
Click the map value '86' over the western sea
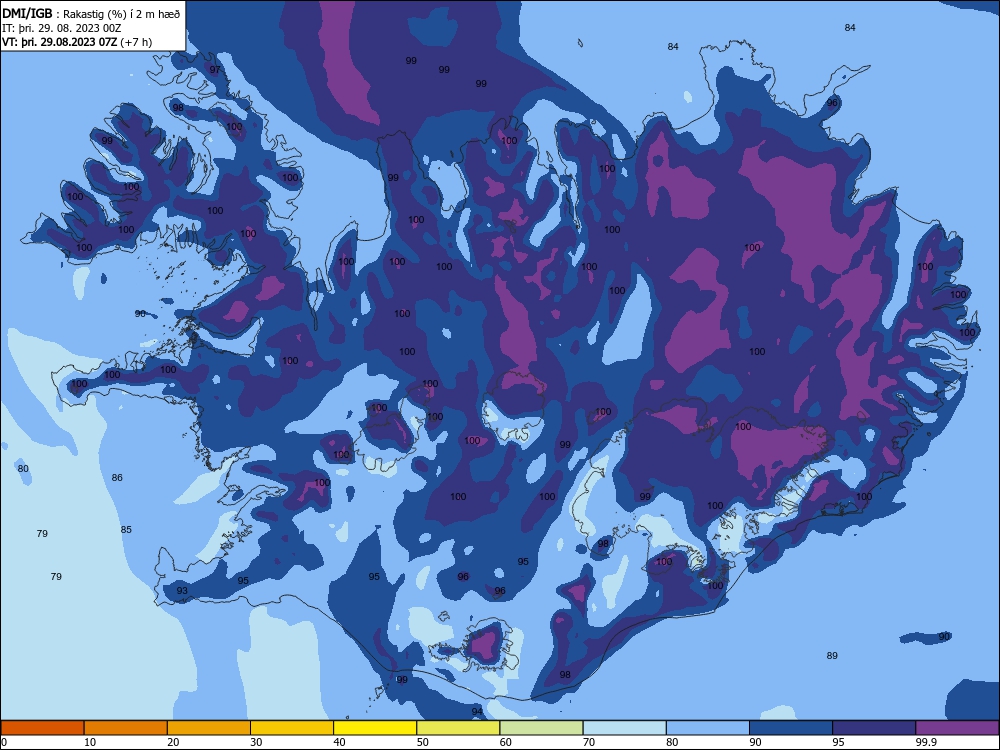pos(117,478)
